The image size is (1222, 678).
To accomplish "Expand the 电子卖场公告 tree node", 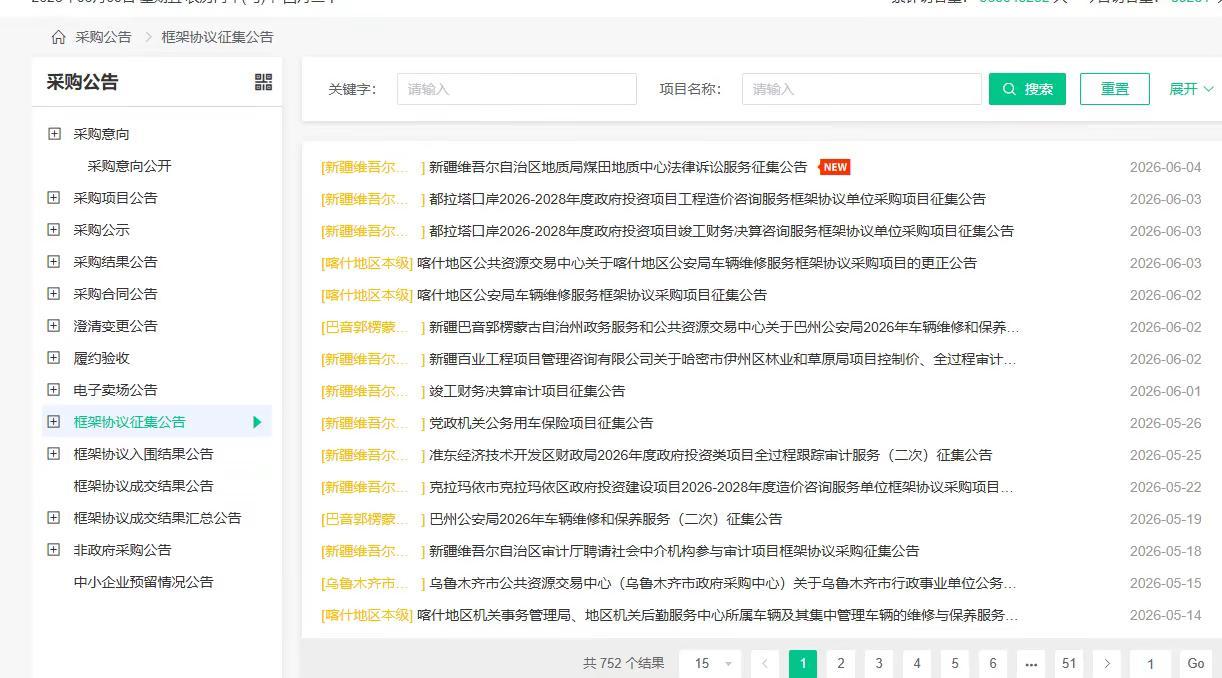I will (x=54, y=390).
